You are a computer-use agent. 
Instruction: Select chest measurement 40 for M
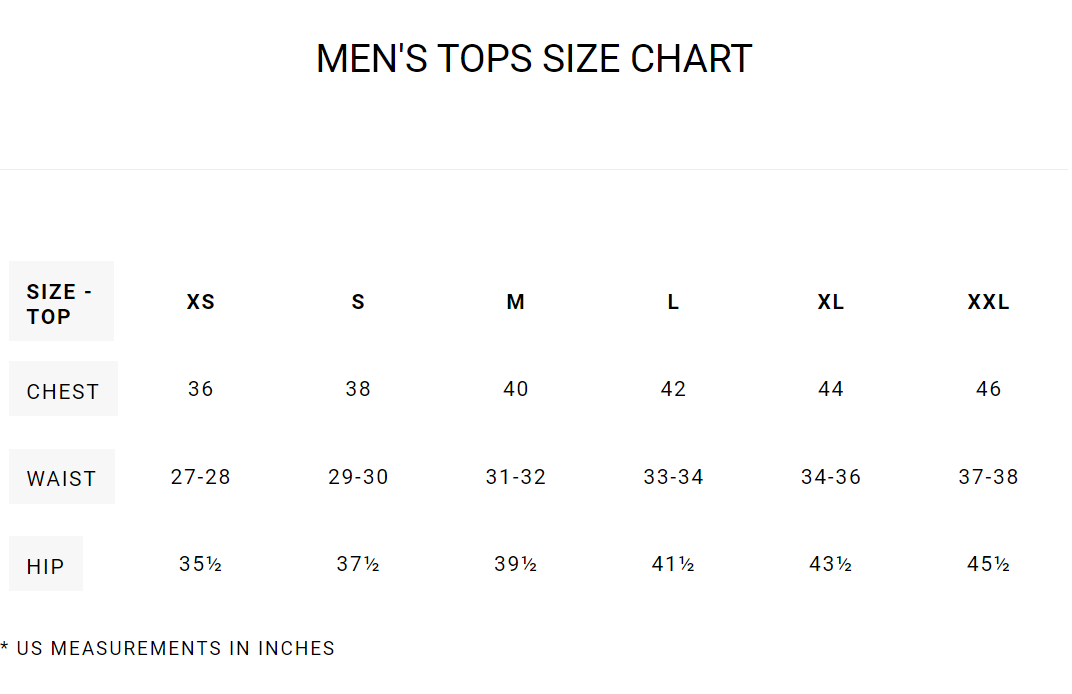516,389
